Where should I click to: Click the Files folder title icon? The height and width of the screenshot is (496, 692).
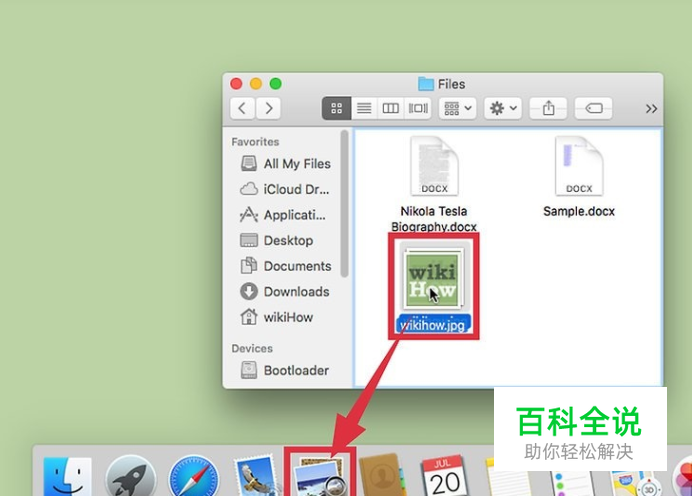click(426, 84)
